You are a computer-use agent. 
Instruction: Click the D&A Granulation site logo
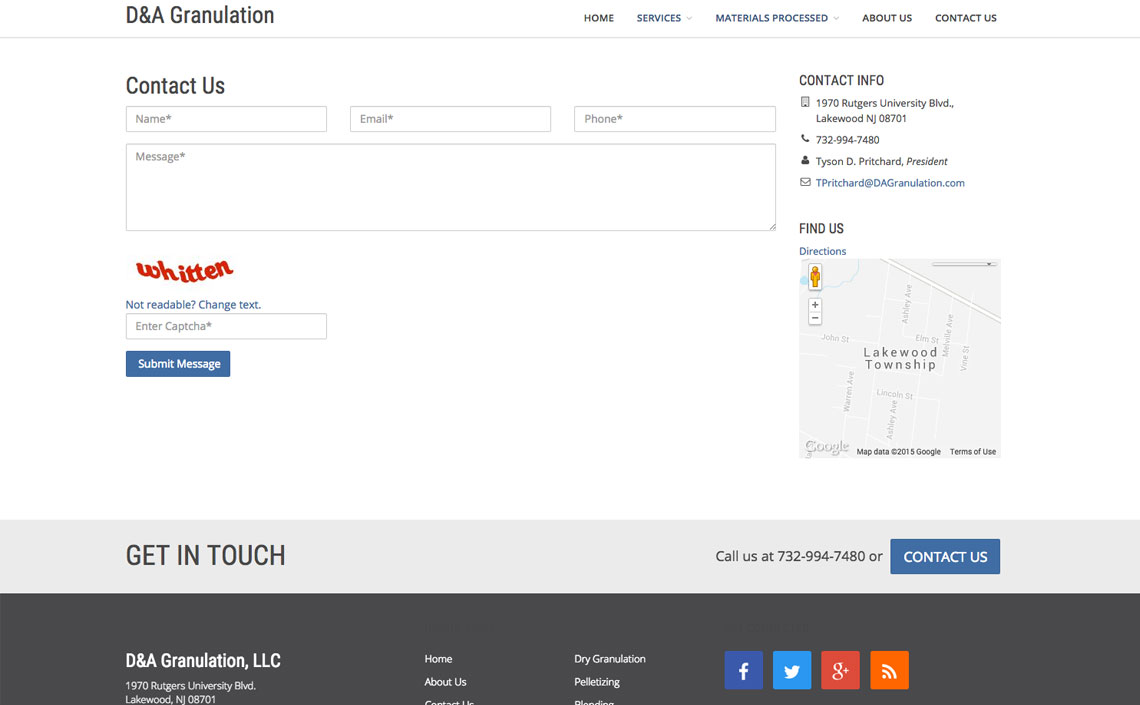pyautogui.click(x=200, y=15)
